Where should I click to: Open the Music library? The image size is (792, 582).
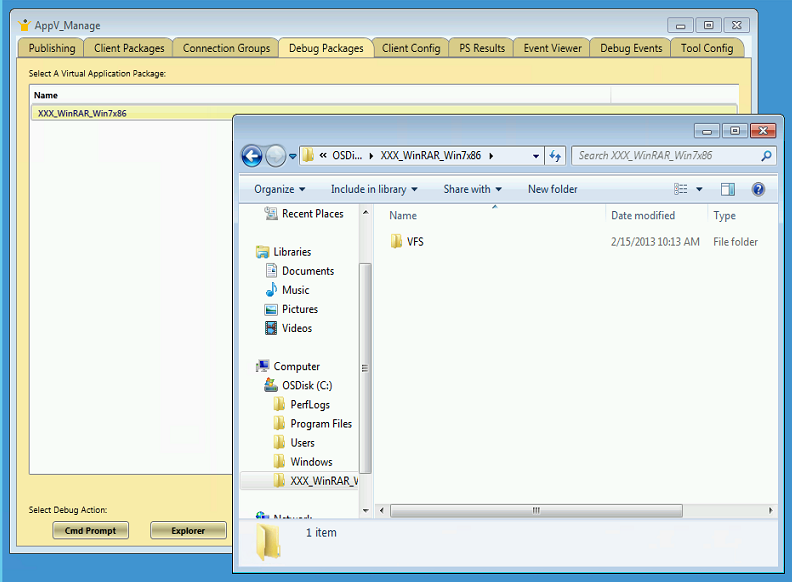(295, 290)
